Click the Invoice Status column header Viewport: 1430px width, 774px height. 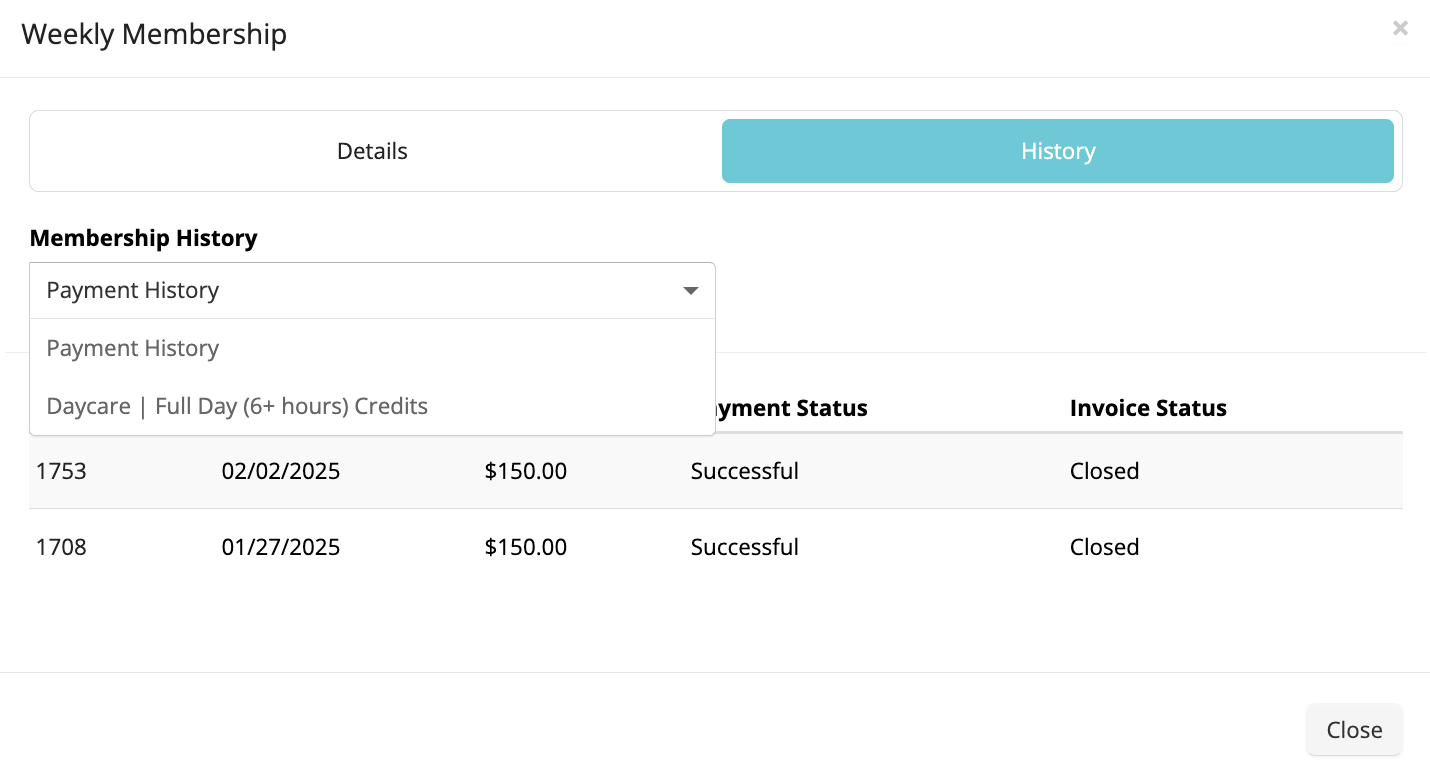[x=1148, y=408]
